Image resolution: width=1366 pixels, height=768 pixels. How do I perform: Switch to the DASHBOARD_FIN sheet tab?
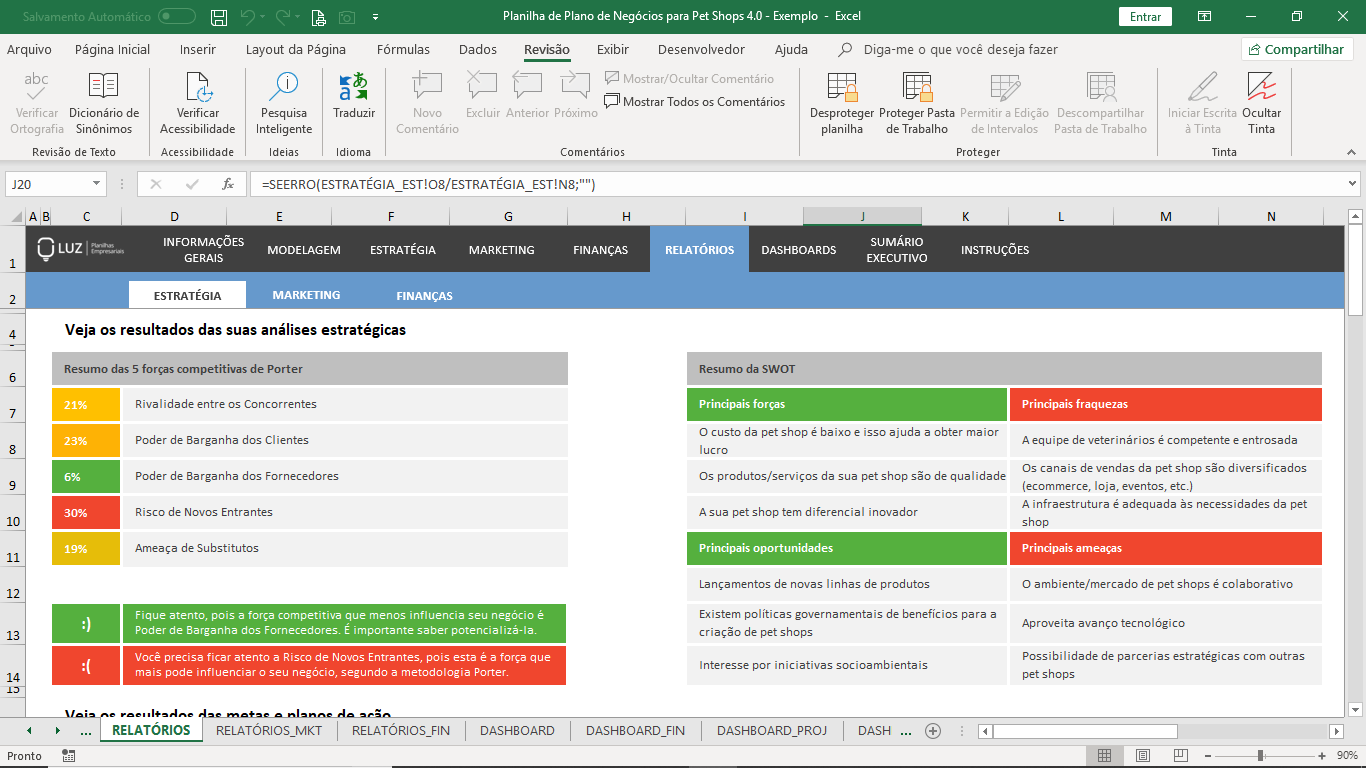[635, 731]
